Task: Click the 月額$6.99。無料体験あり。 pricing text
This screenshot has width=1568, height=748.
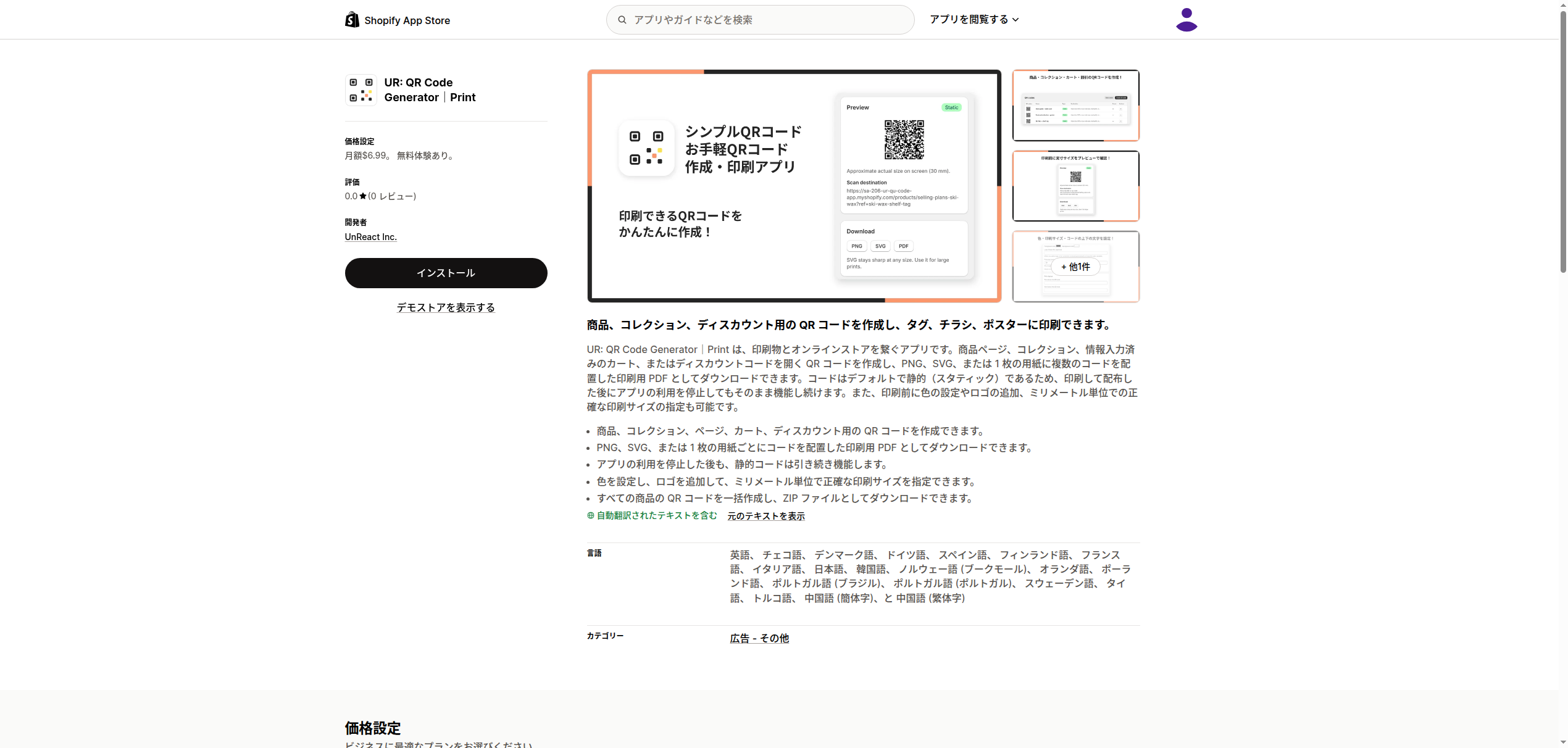Action: click(401, 156)
